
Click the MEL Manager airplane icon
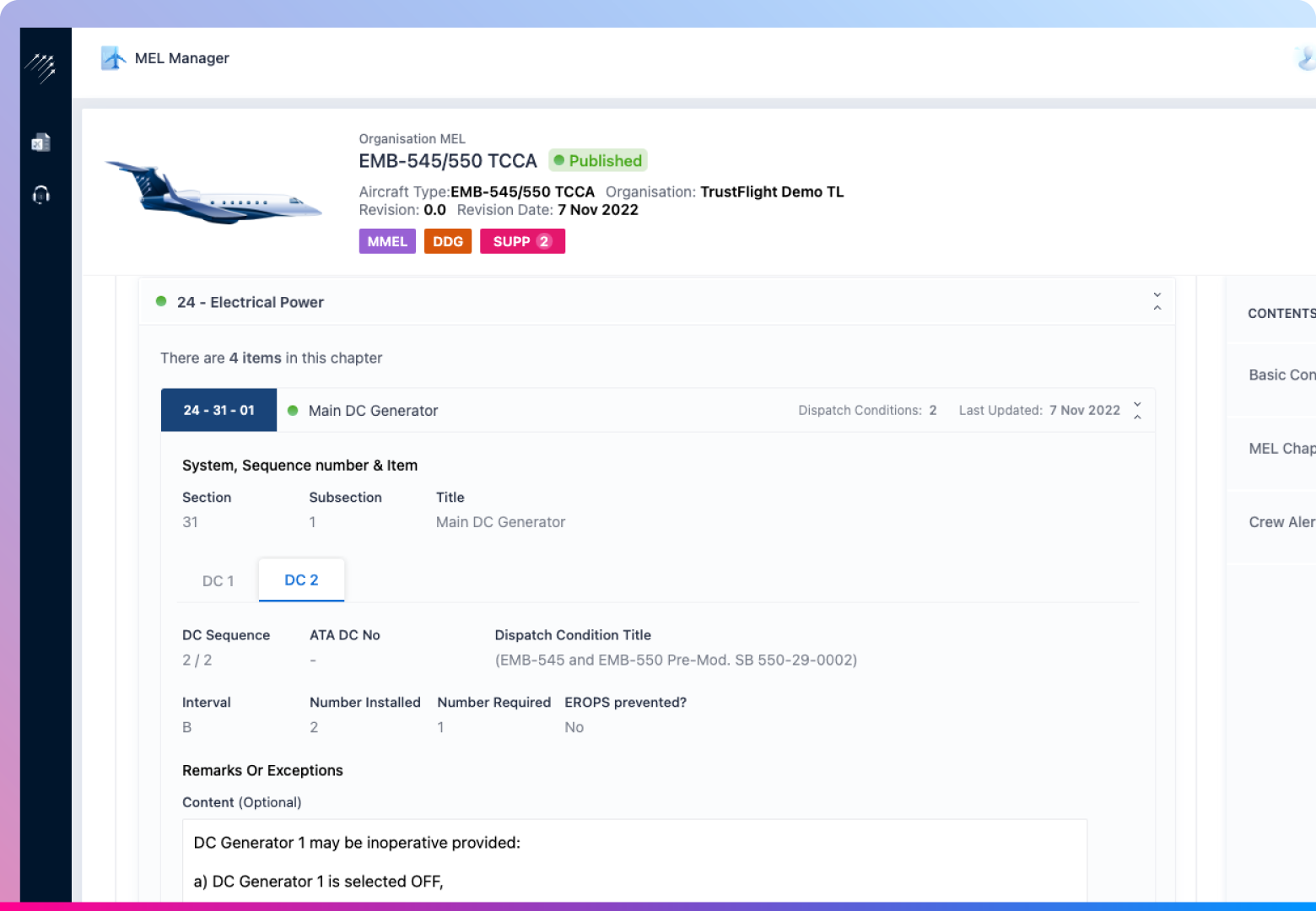(113, 58)
